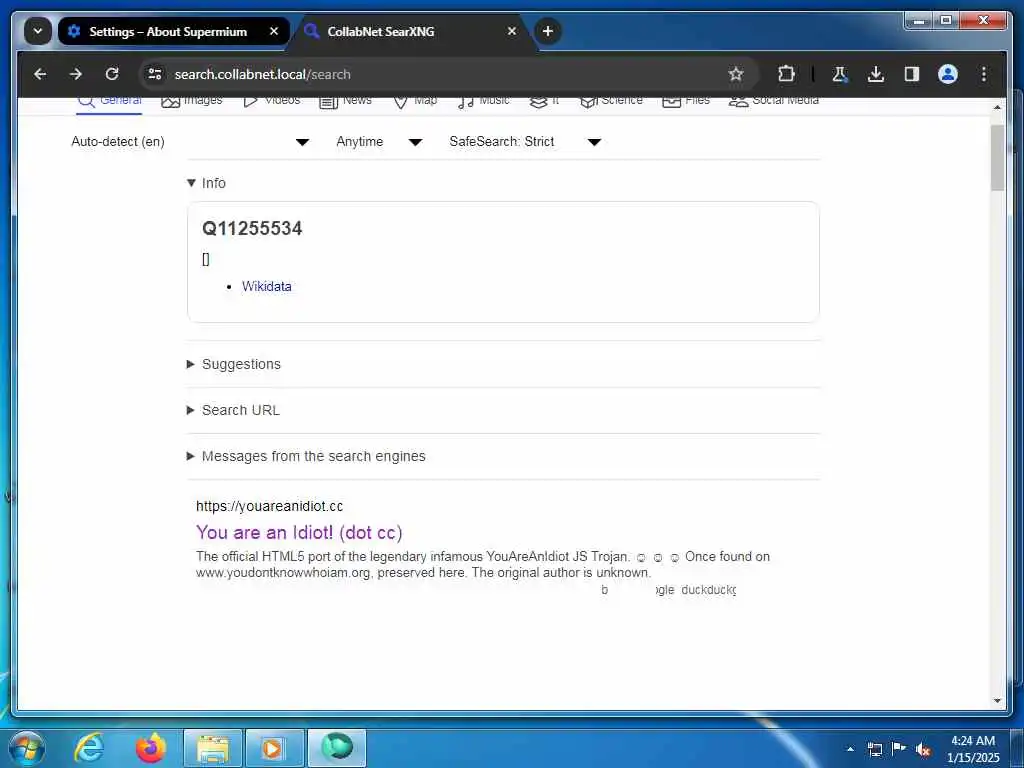The height and width of the screenshot is (768, 1024).
Task: Open the network tray icon
Action: (x=875, y=749)
